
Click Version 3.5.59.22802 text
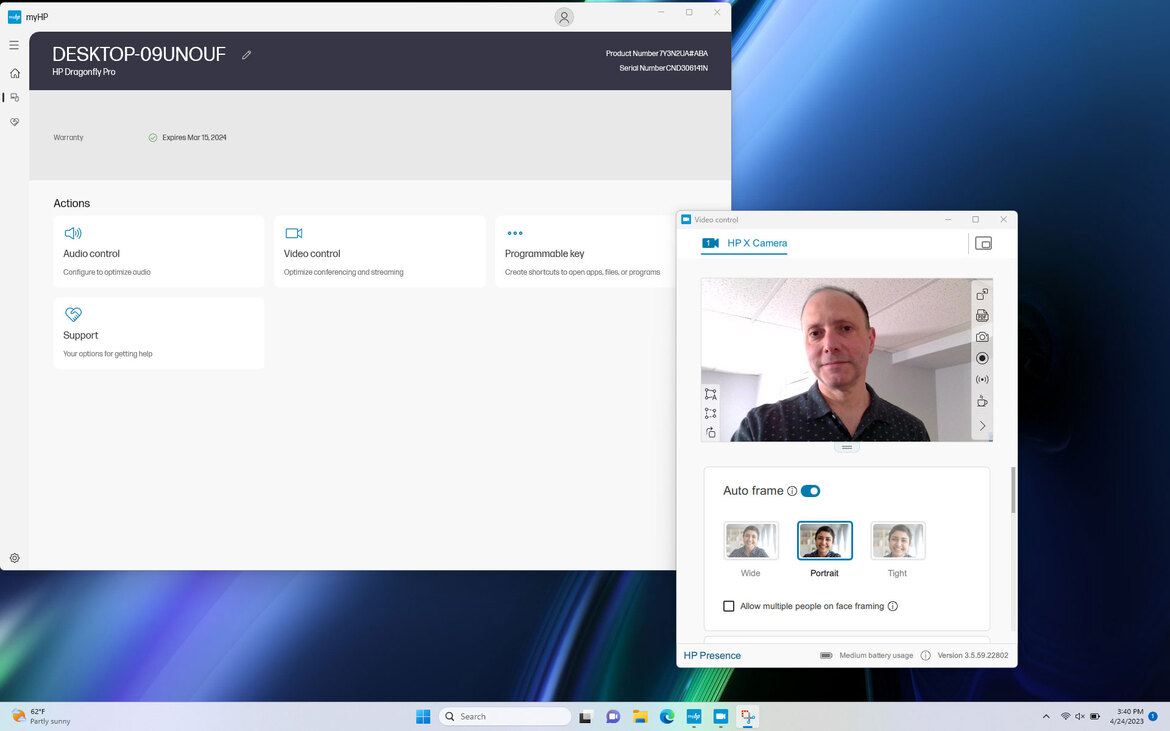[x=972, y=656]
